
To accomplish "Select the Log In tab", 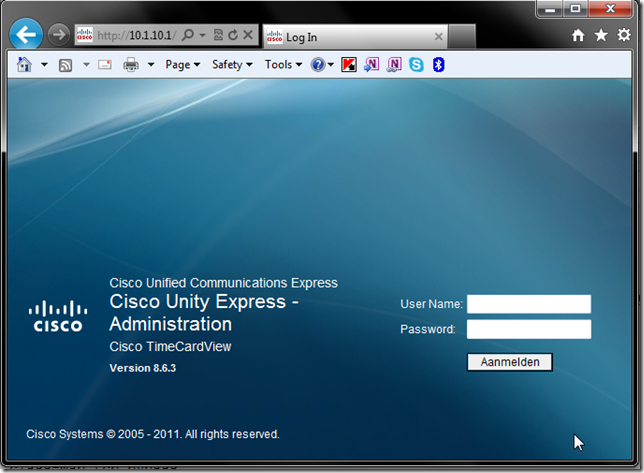I will [x=355, y=37].
